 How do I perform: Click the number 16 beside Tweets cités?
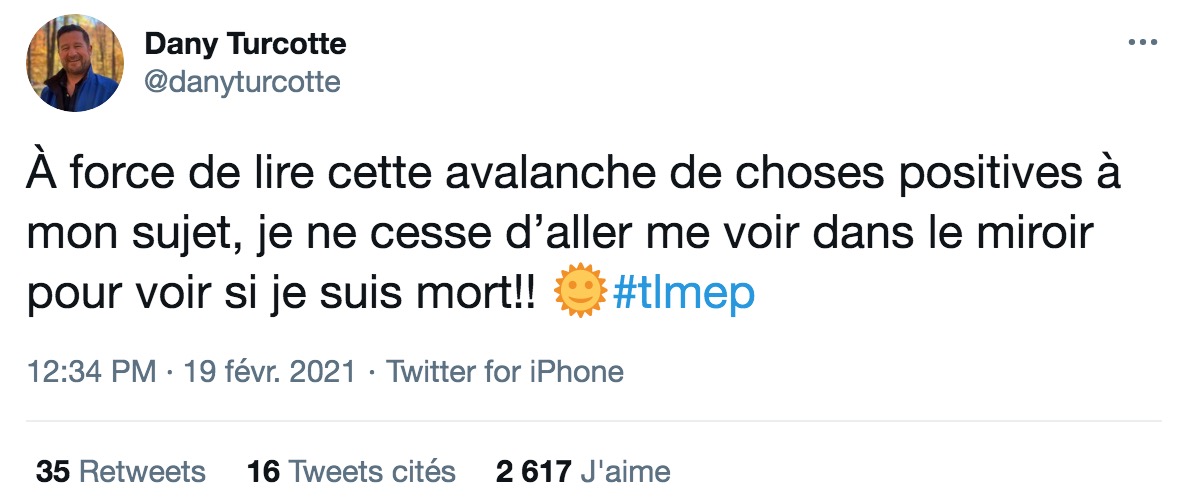coord(264,471)
